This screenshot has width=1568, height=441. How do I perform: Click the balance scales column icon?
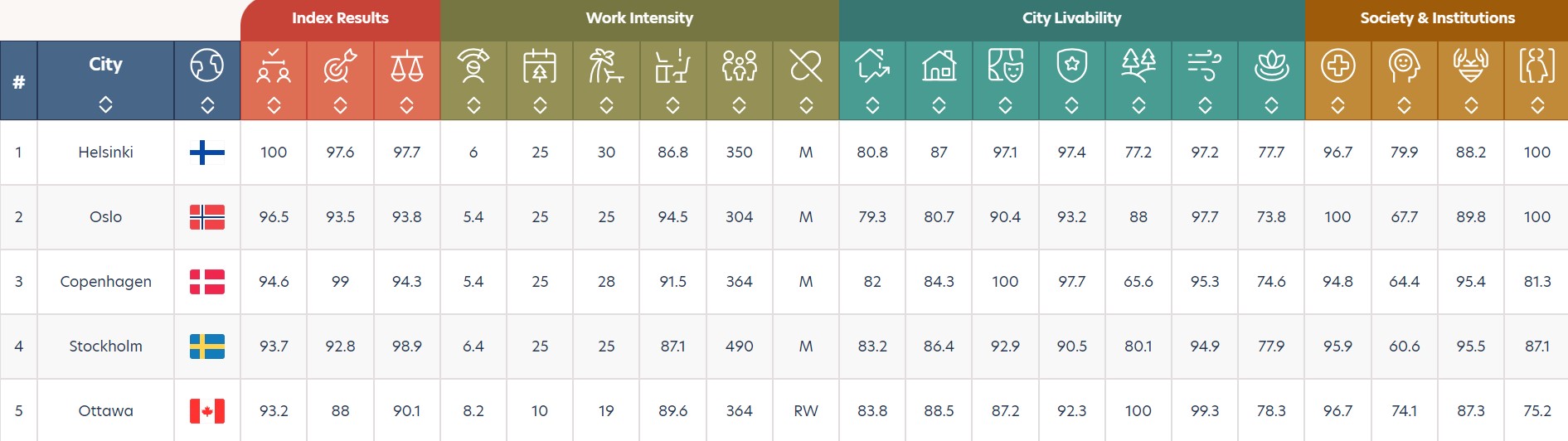point(406,65)
